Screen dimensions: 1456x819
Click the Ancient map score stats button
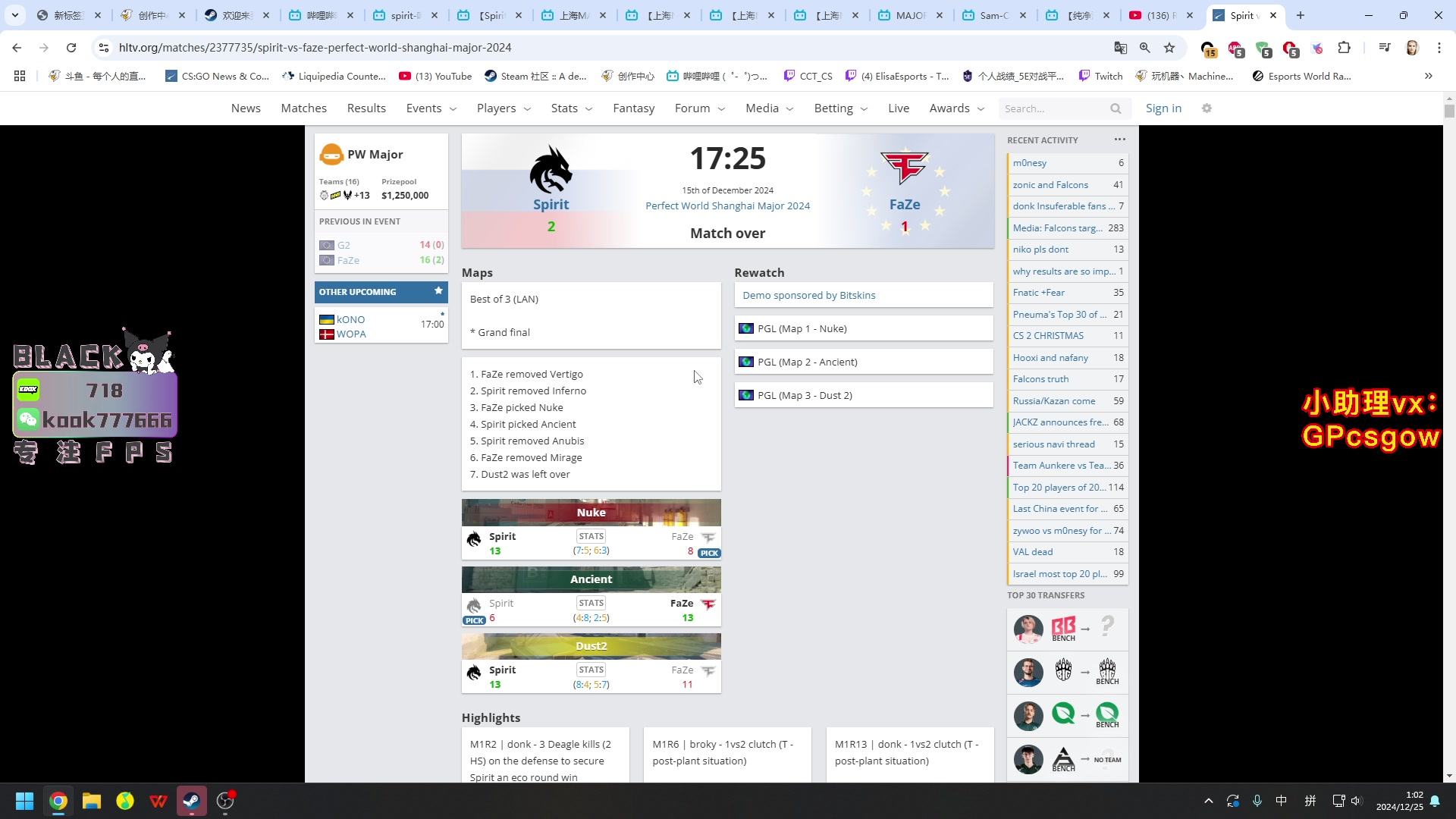coord(591,602)
